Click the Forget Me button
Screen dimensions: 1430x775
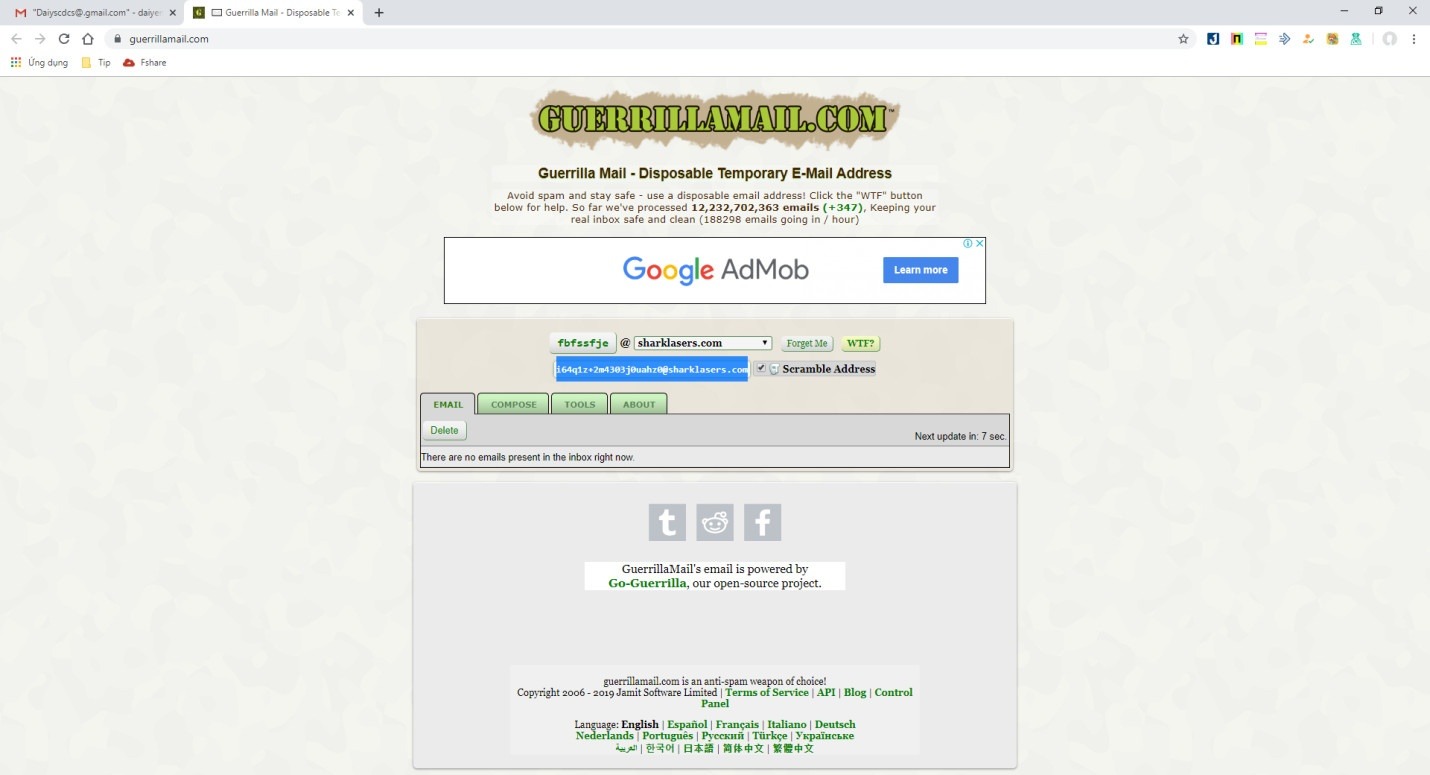pos(807,343)
